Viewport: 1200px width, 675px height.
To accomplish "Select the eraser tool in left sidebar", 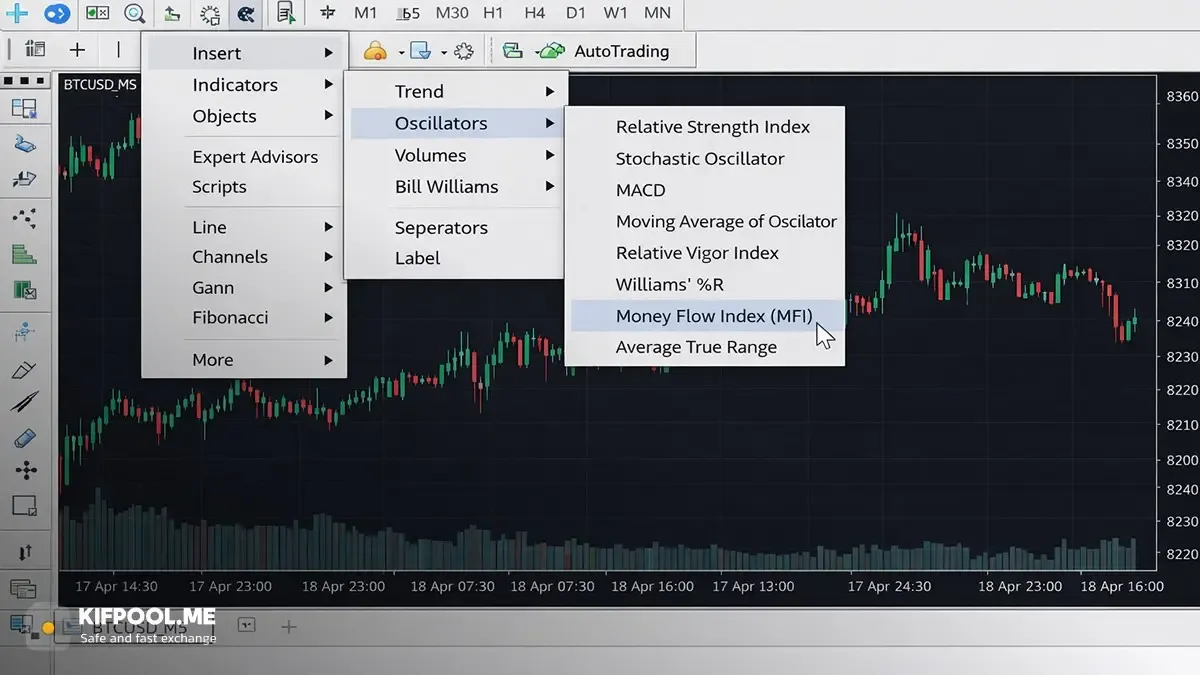I will 25,438.
